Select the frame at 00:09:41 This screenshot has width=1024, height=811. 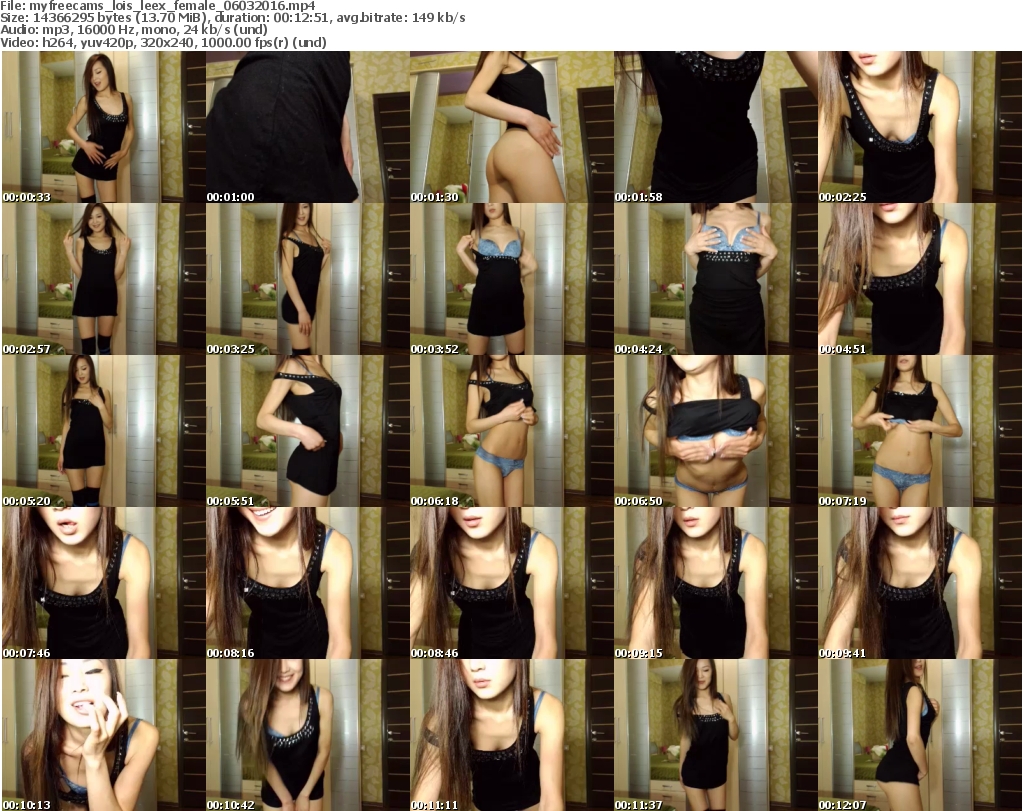tap(920, 583)
